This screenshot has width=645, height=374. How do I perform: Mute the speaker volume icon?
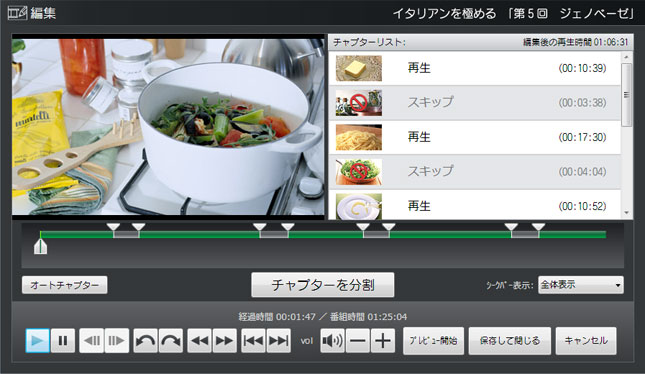click(x=332, y=341)
